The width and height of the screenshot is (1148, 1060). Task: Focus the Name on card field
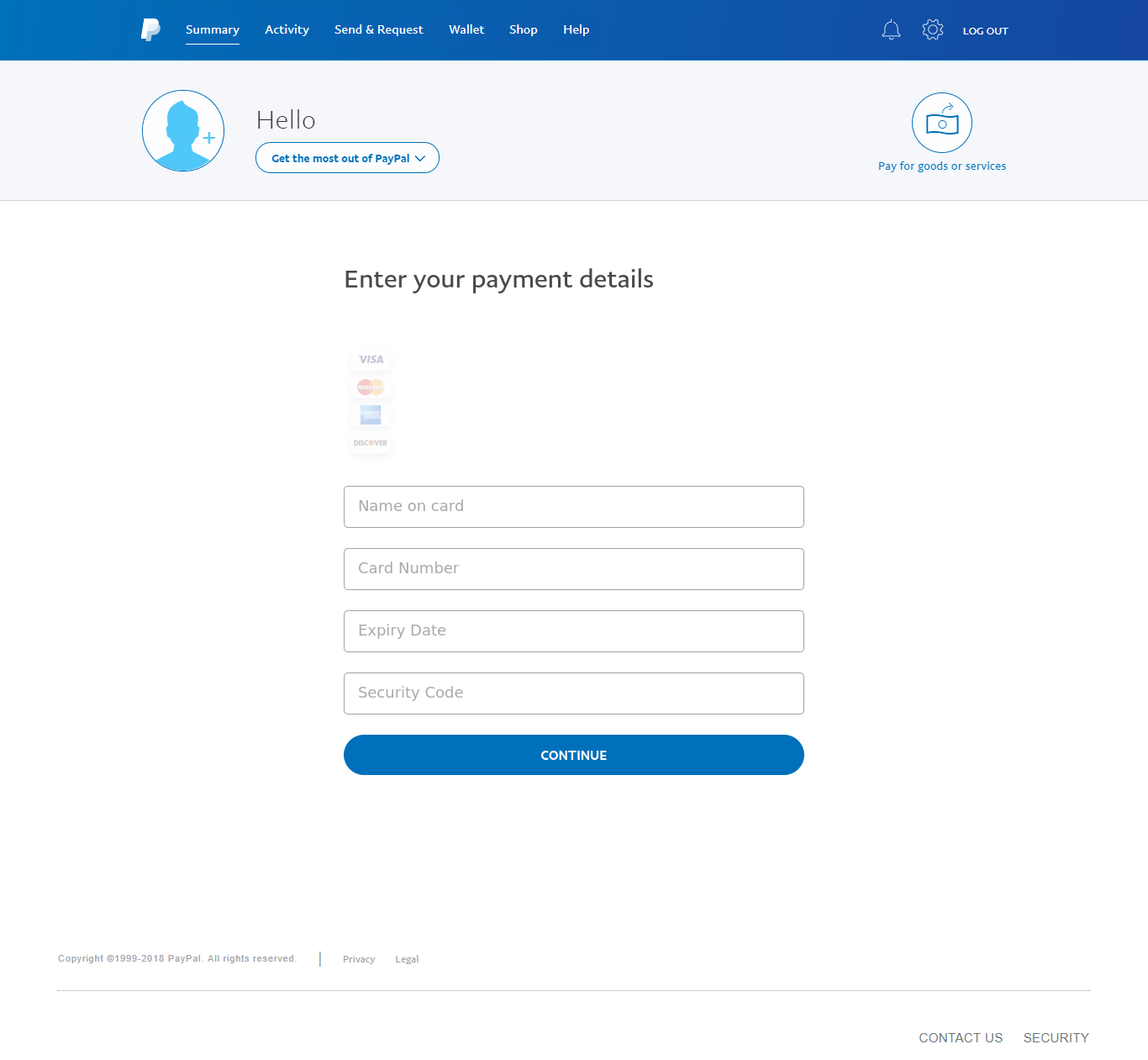coord(574,507)
